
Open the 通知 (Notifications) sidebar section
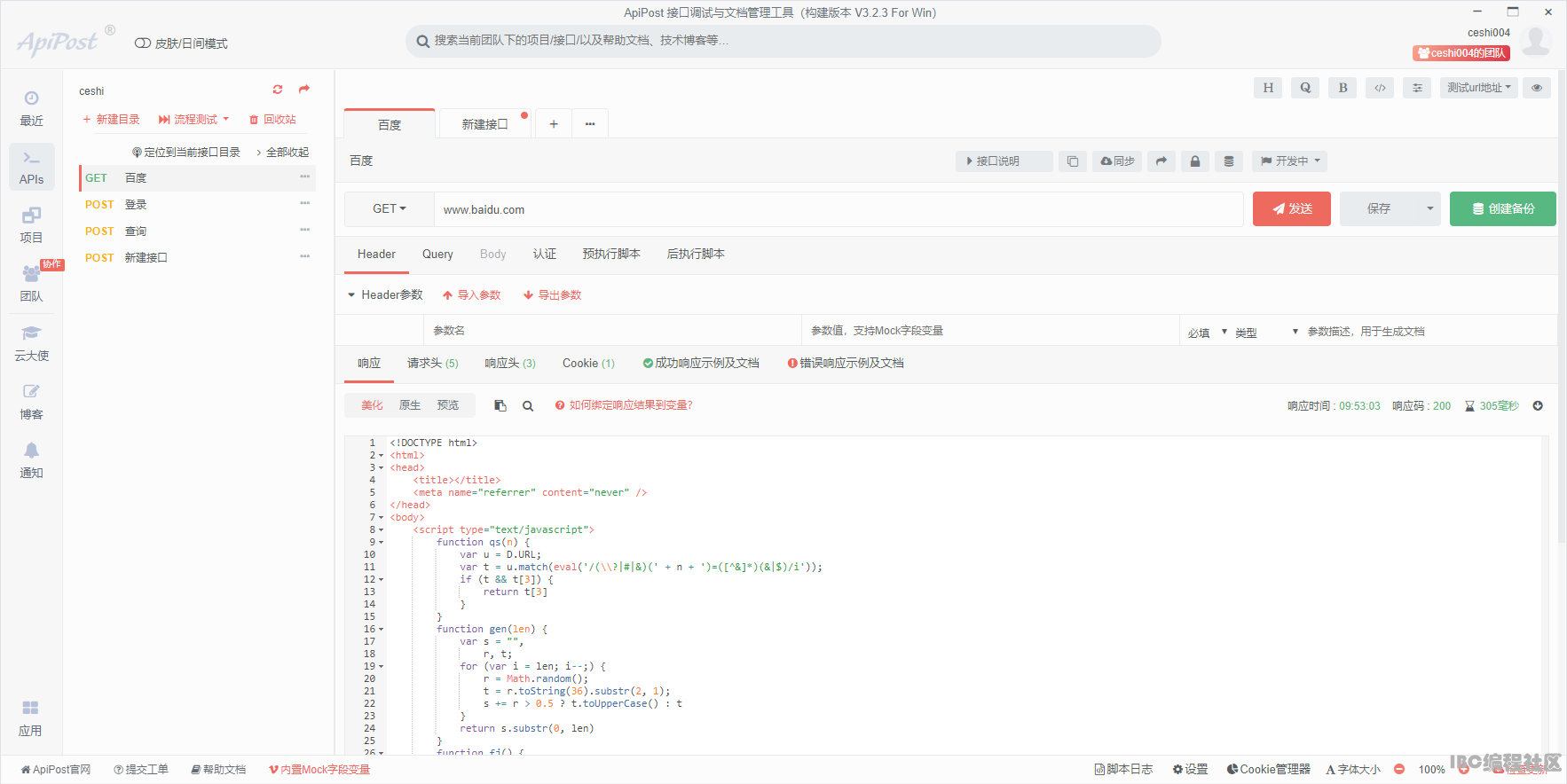click(31, 461)
